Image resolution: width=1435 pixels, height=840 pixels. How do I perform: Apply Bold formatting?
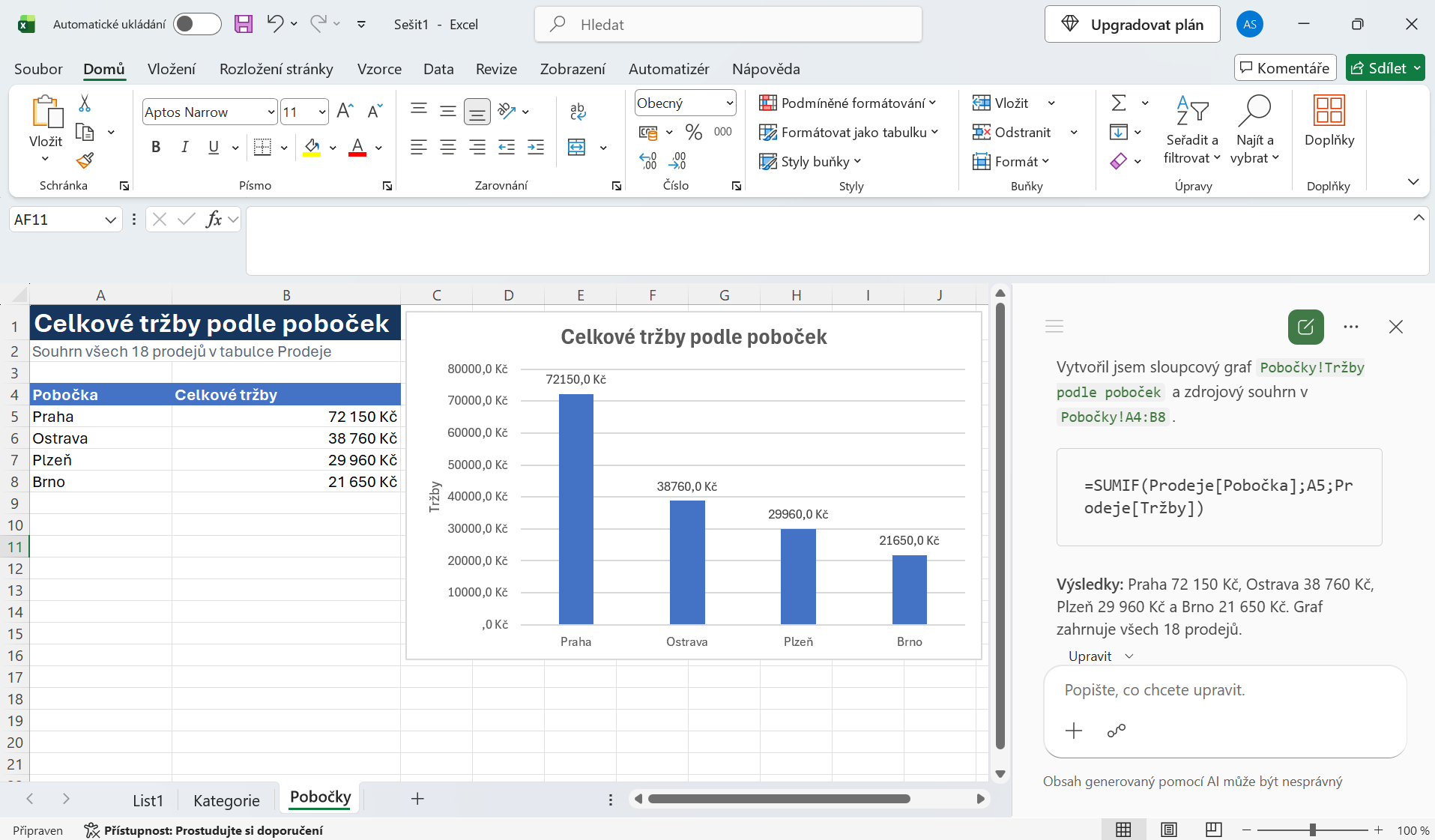pos(156,147)
